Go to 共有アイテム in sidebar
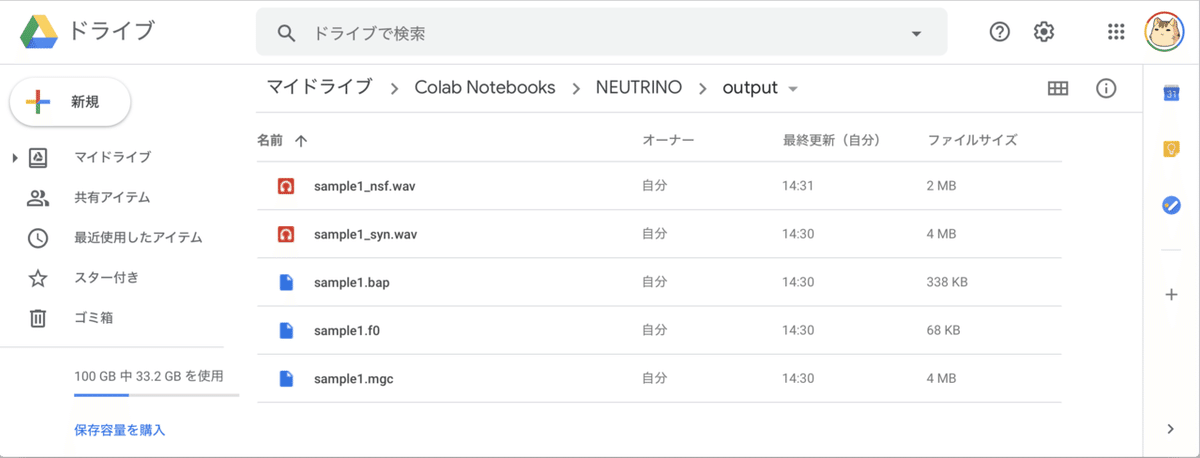This screenshot has height=458, width=1200. coord(112,197)
